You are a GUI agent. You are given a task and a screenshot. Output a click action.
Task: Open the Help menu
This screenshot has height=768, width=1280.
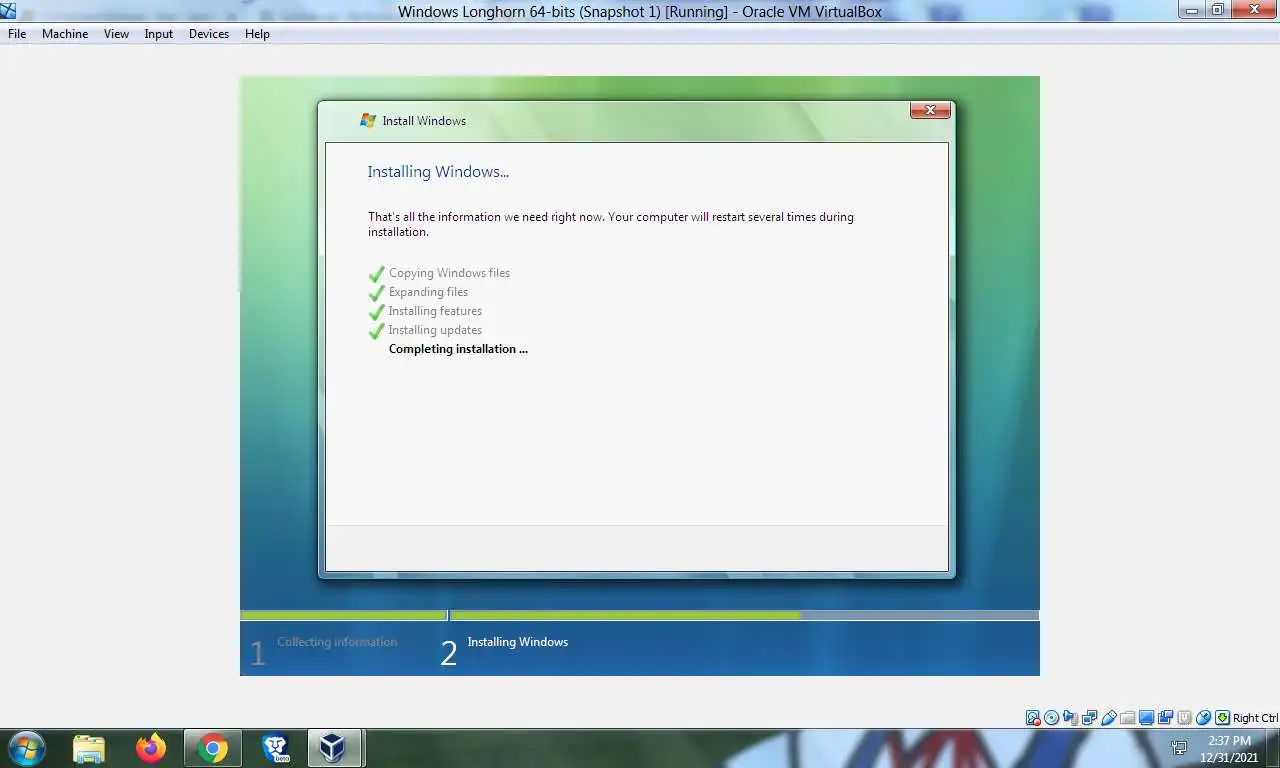pos(257,33)
